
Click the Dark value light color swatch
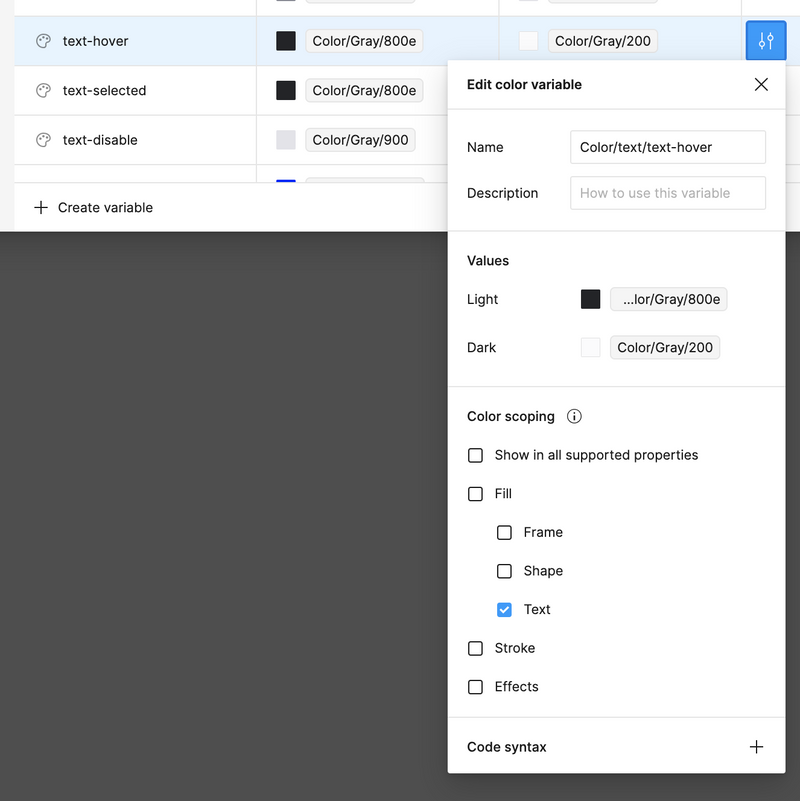(591, 347)
